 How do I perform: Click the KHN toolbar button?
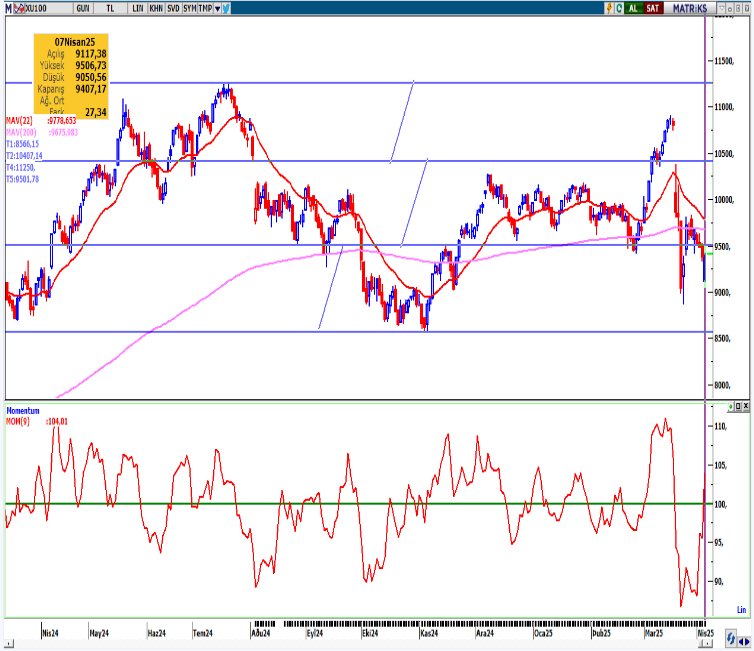click(x=156, y=8)
